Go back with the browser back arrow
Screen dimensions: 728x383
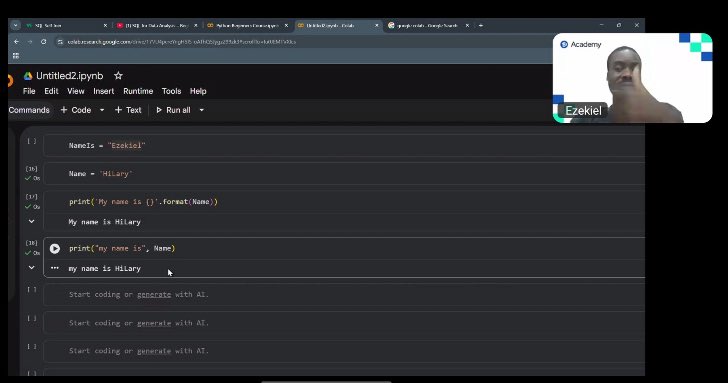point(16,42)
